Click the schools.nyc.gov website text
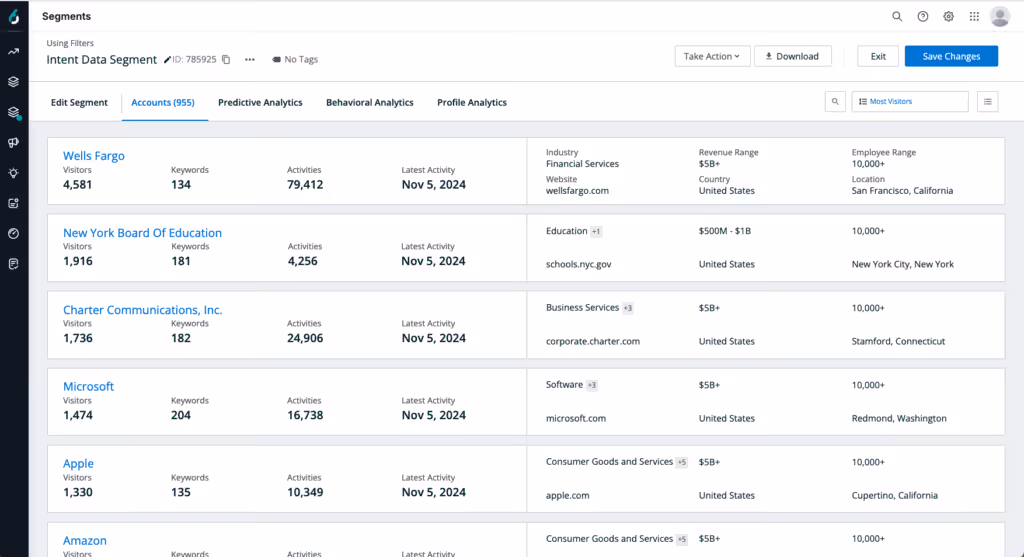 (x=579, y=264)
